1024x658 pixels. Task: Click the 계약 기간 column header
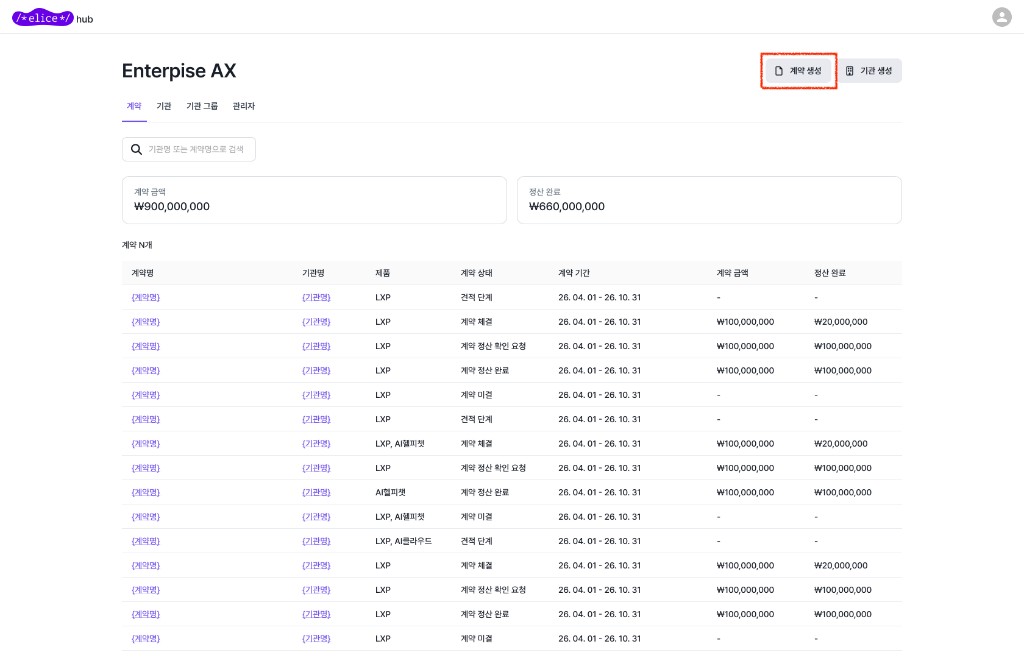pos(574,273)
